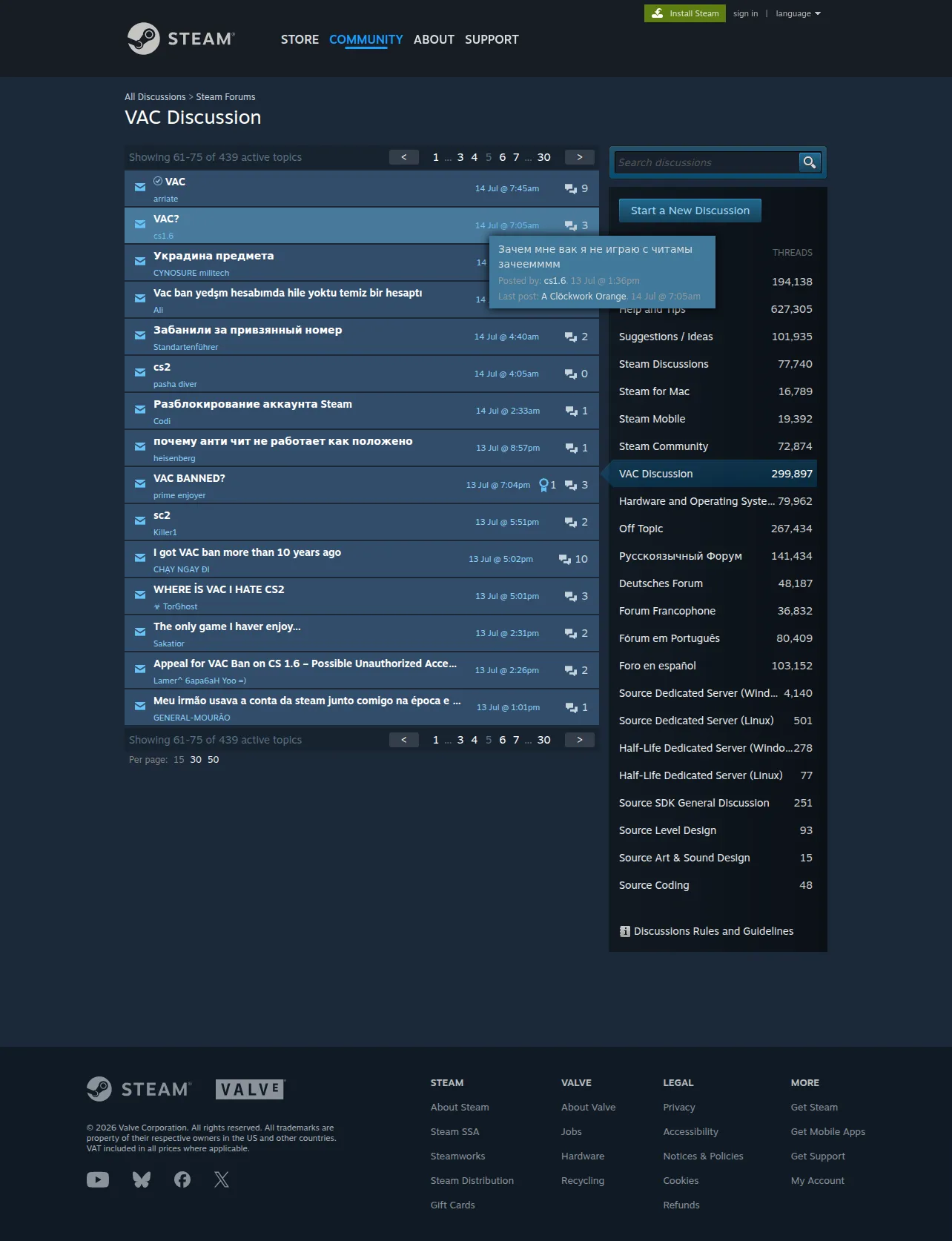Viewport: 952px width, 1241px height.
Task: Click envelope icon beside the 'cs2' topic
Action: click(140, 372)
